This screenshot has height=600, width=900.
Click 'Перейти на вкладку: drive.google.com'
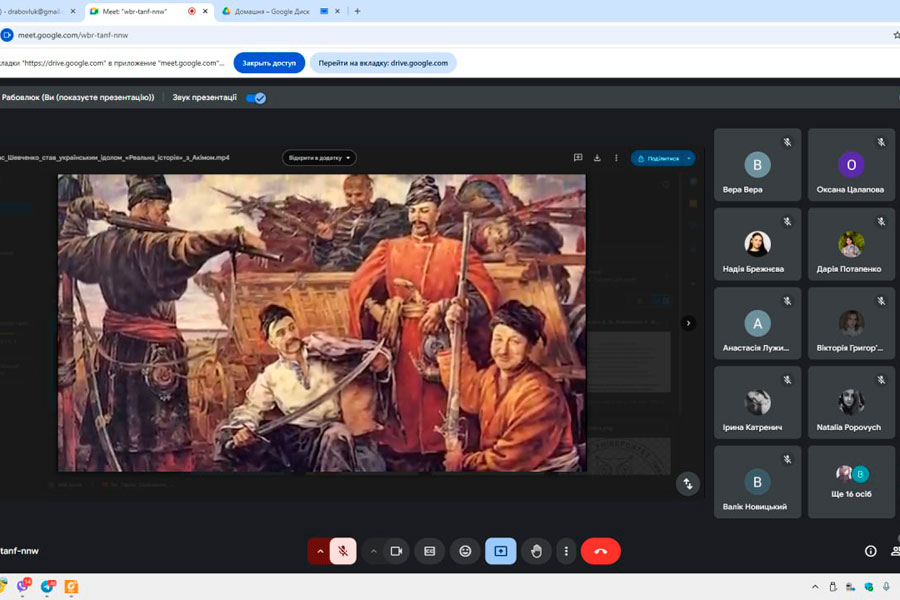[383, 62]
